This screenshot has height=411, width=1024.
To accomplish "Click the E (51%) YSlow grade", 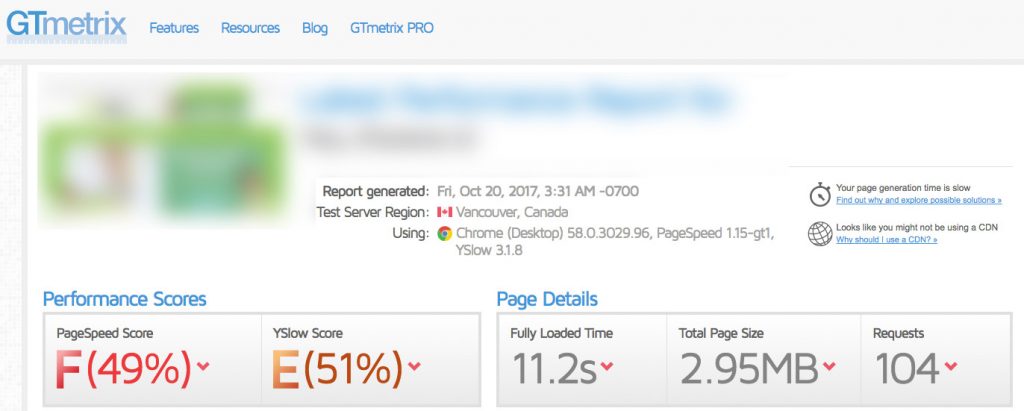I will coord(338,369).
